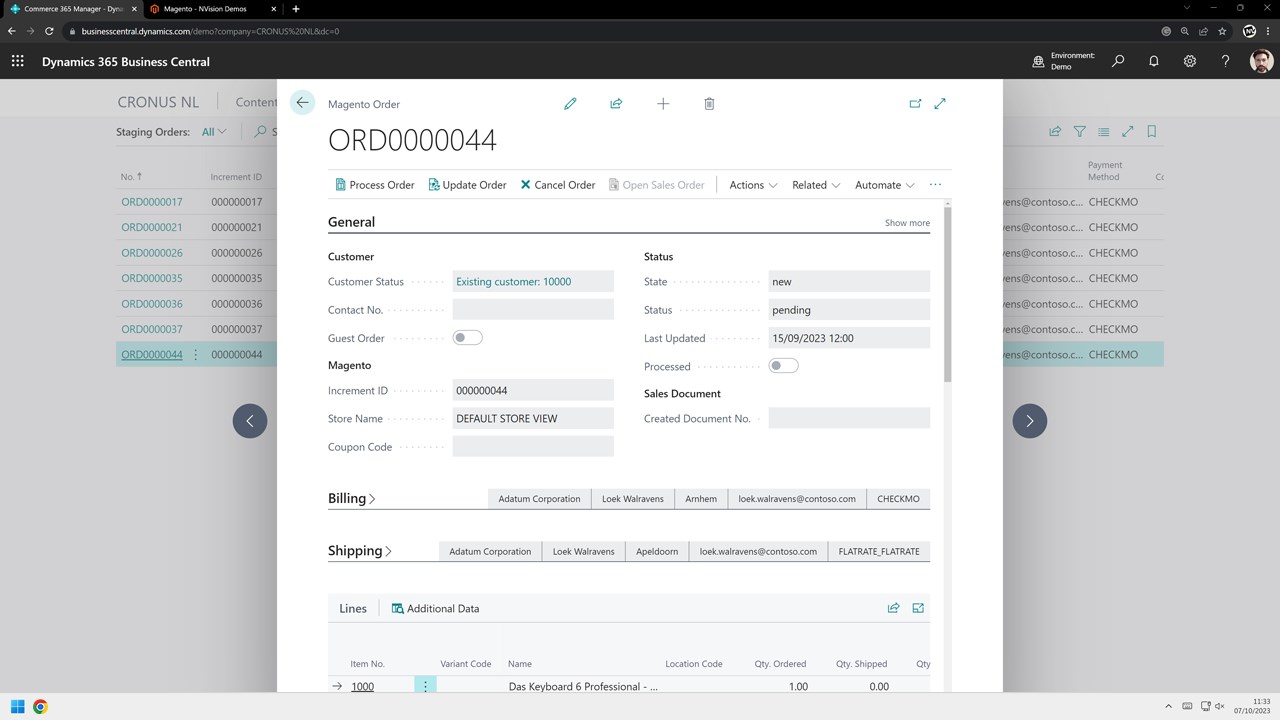This screenshot has height=720, width=1280.
Task: Click the Store Name field 'DEFAULT STORE VIEW'
Action: pyautogui.click(x=533, y=419)
